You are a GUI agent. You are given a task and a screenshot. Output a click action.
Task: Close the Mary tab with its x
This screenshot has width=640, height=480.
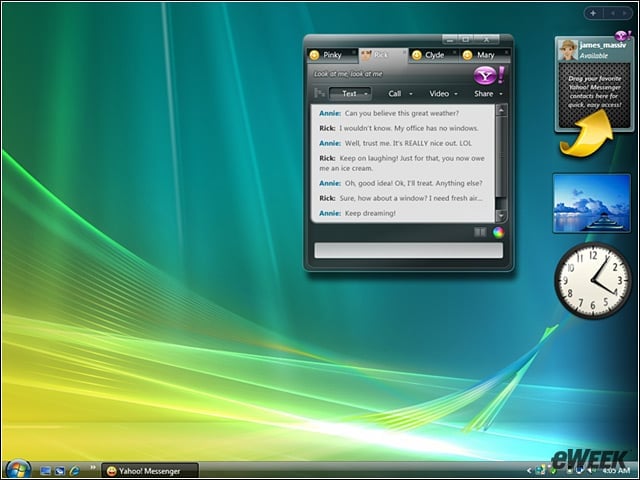pos(507,52)
